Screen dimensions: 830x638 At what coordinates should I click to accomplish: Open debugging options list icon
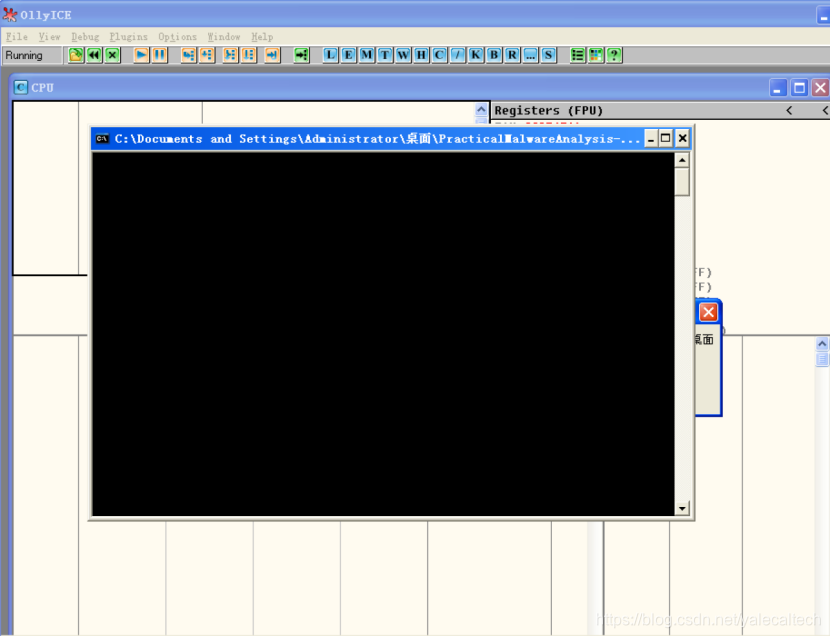[x=578, y=55]
